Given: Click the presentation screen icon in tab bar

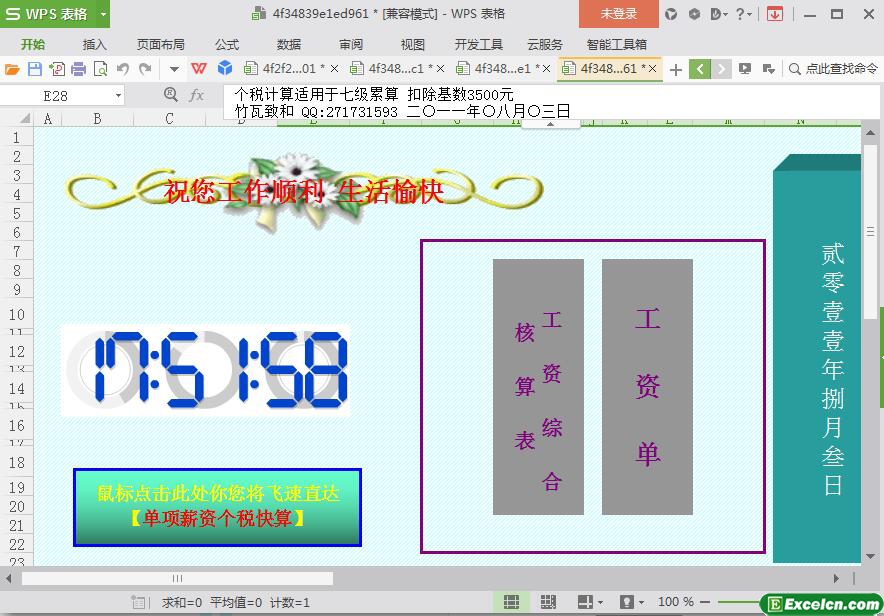Looking at the screenshot, I should point(745,69).
